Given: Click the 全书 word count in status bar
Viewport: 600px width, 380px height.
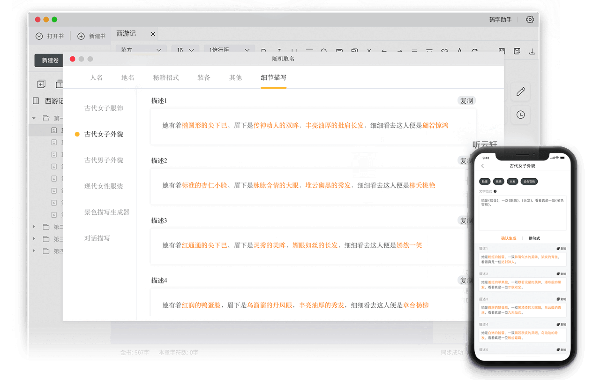Looking at the screenshot, I should coord(135,352).
